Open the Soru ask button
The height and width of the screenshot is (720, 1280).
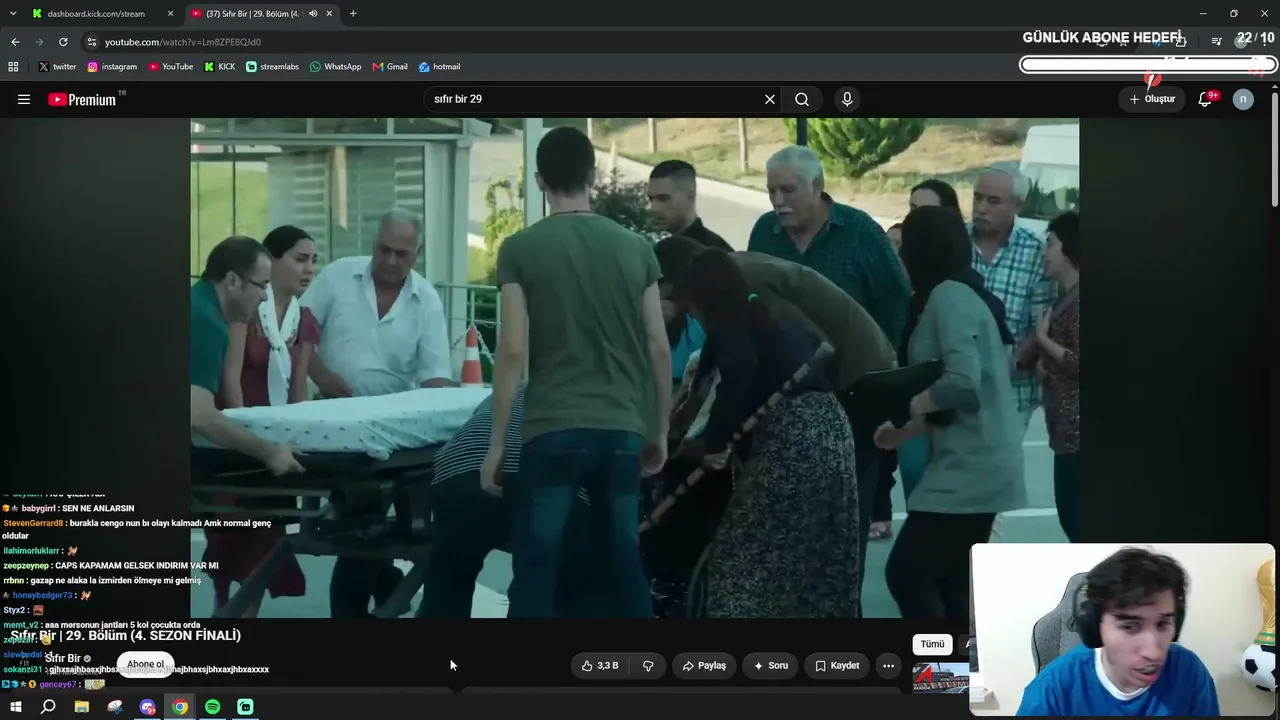771,665
